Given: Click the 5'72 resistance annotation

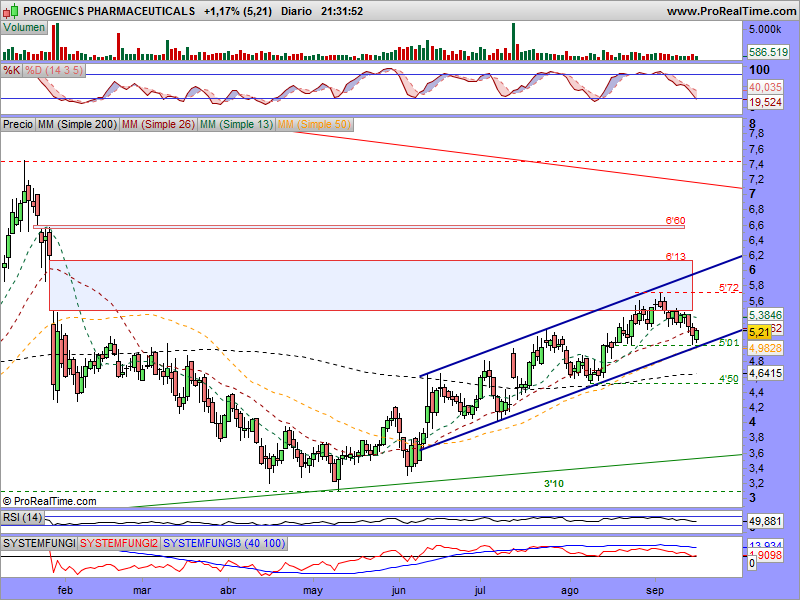Looking at the screenshot, I should coord(729,288).
